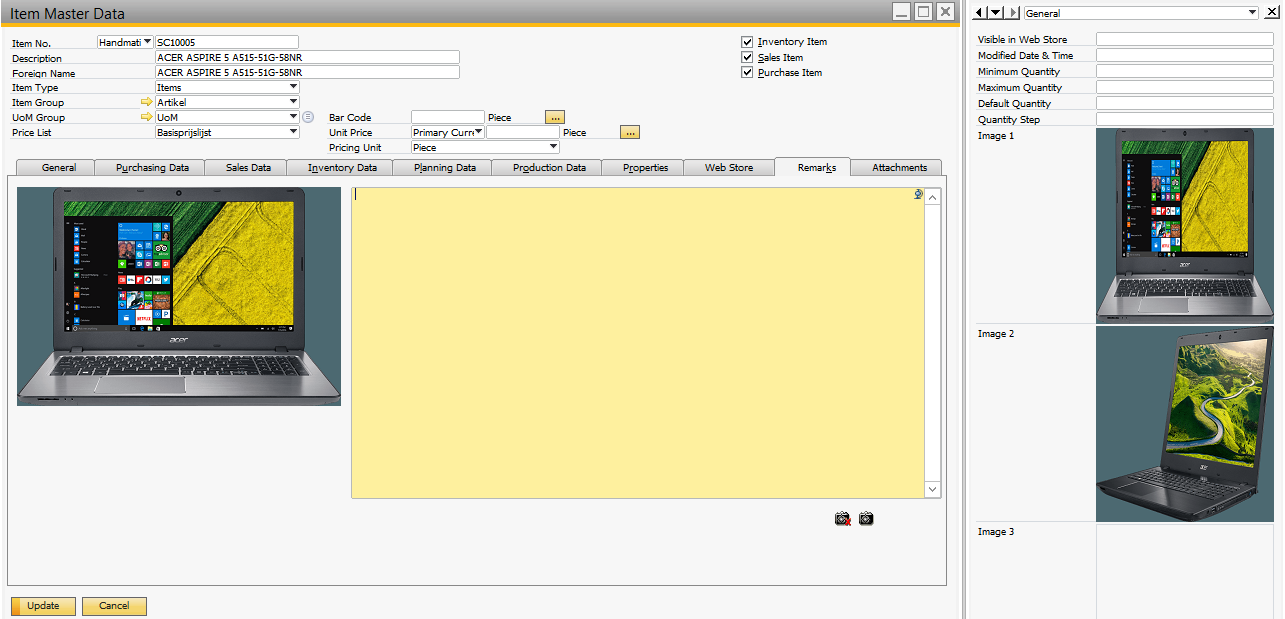Open the Sales Data tab

click(x=246, y=167)
